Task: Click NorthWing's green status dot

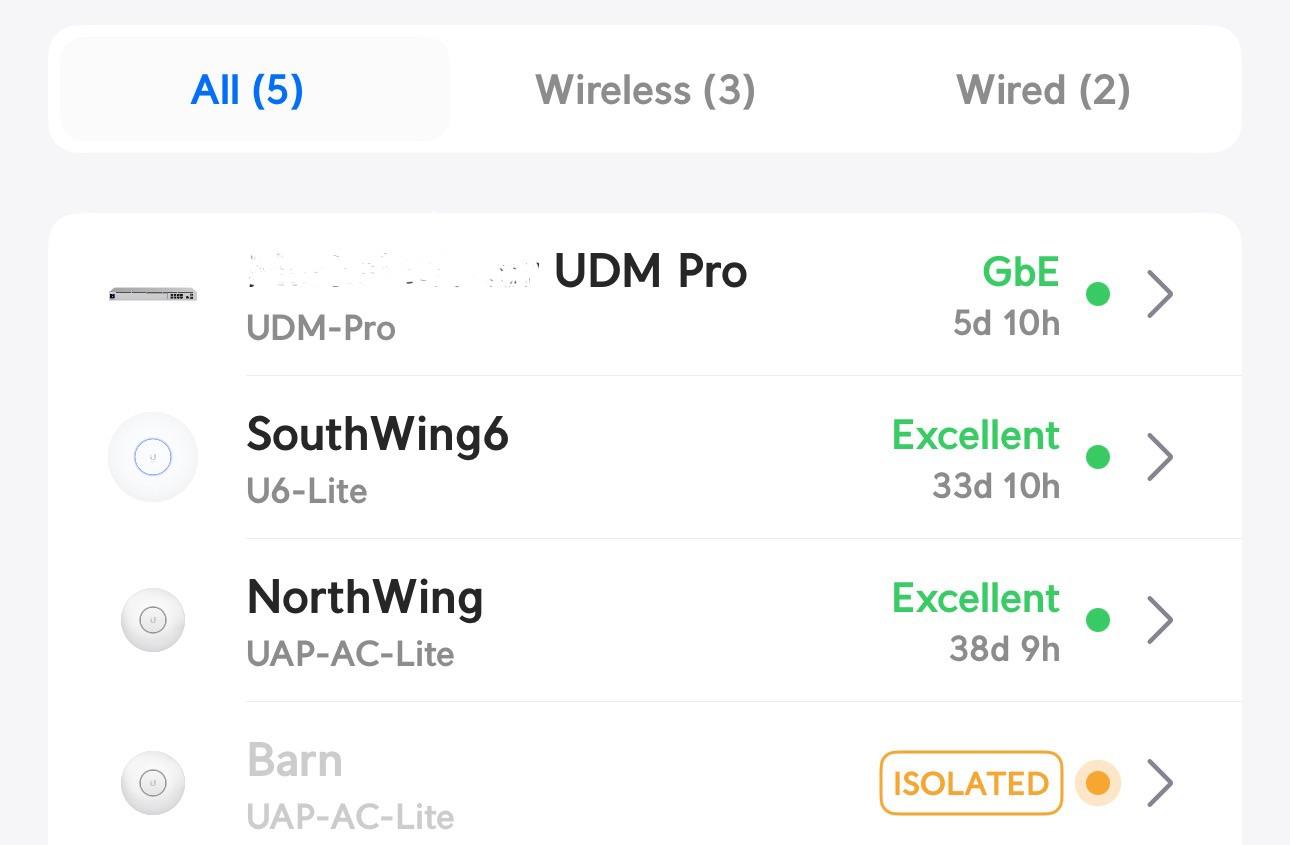Action: (x=1098, y=620)
